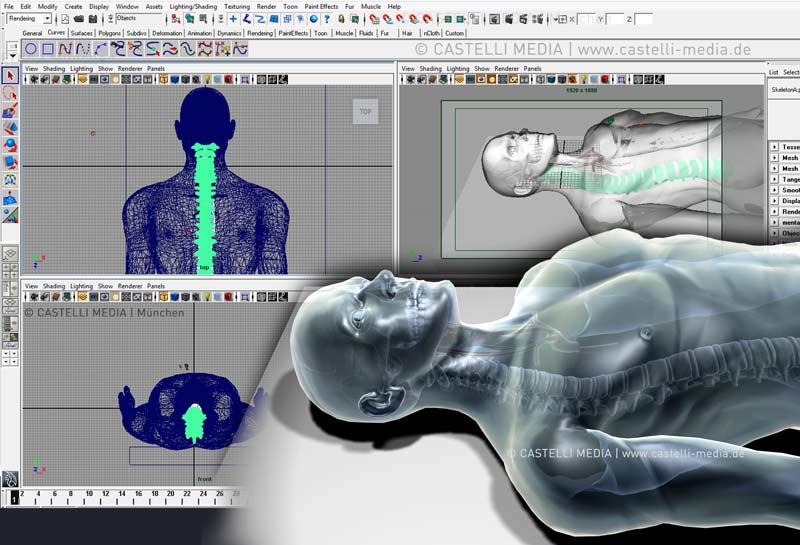The image size is (800, 545).
Task: Toggle the Miscellaneous question-mark mask
Action: click(327, 19)
